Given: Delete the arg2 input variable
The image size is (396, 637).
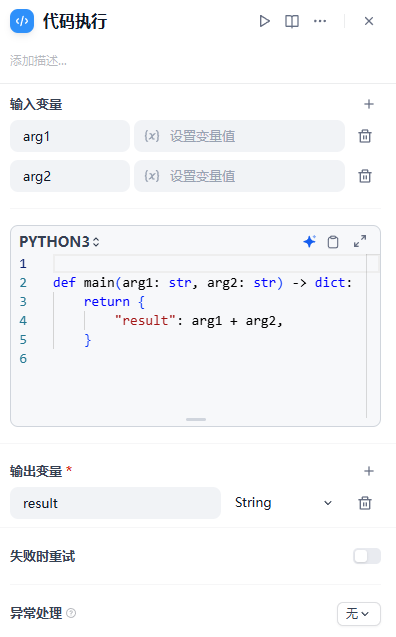Looking at the screenshot, I should pos(365,176).
